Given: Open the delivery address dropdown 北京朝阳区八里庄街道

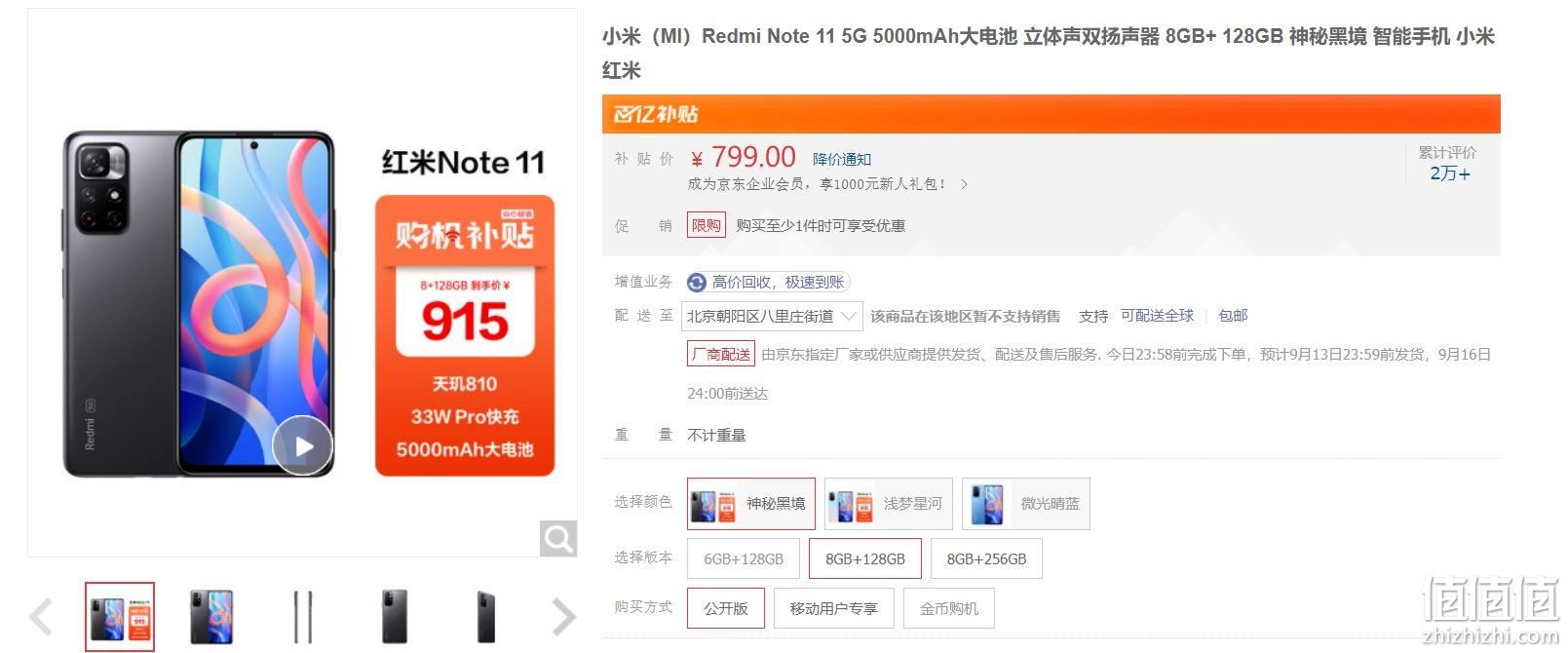Looking at the screenshot, I should 773,317.
